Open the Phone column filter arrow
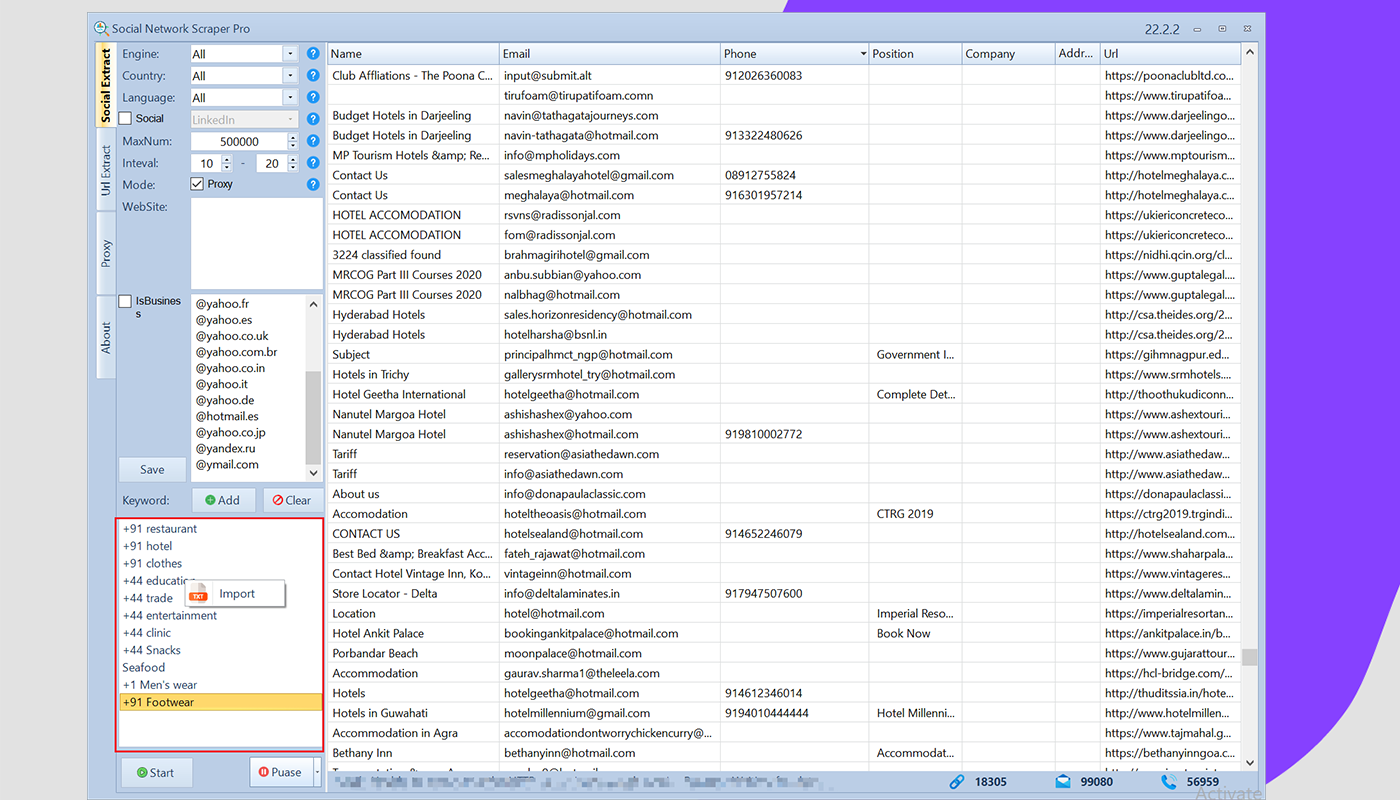 (863, 54)
